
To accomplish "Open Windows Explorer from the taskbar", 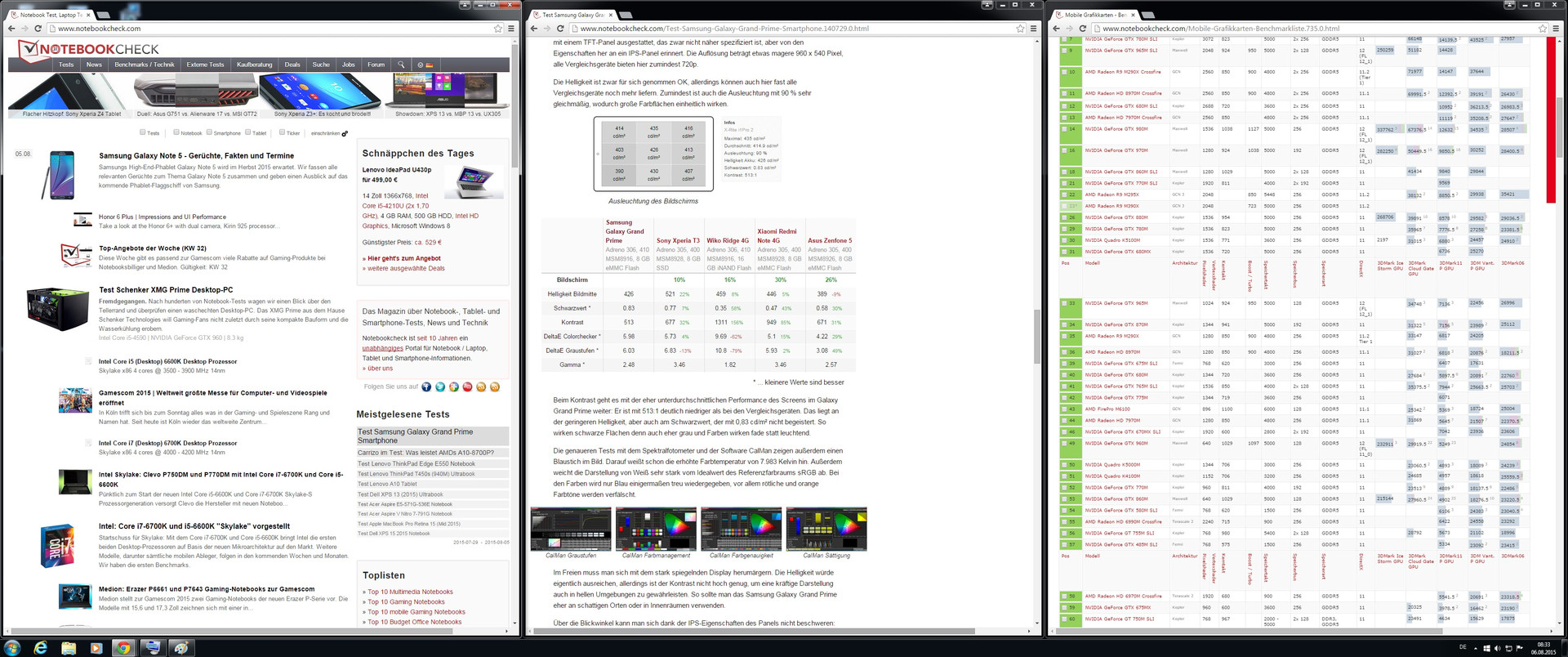I will pos(69,648).
